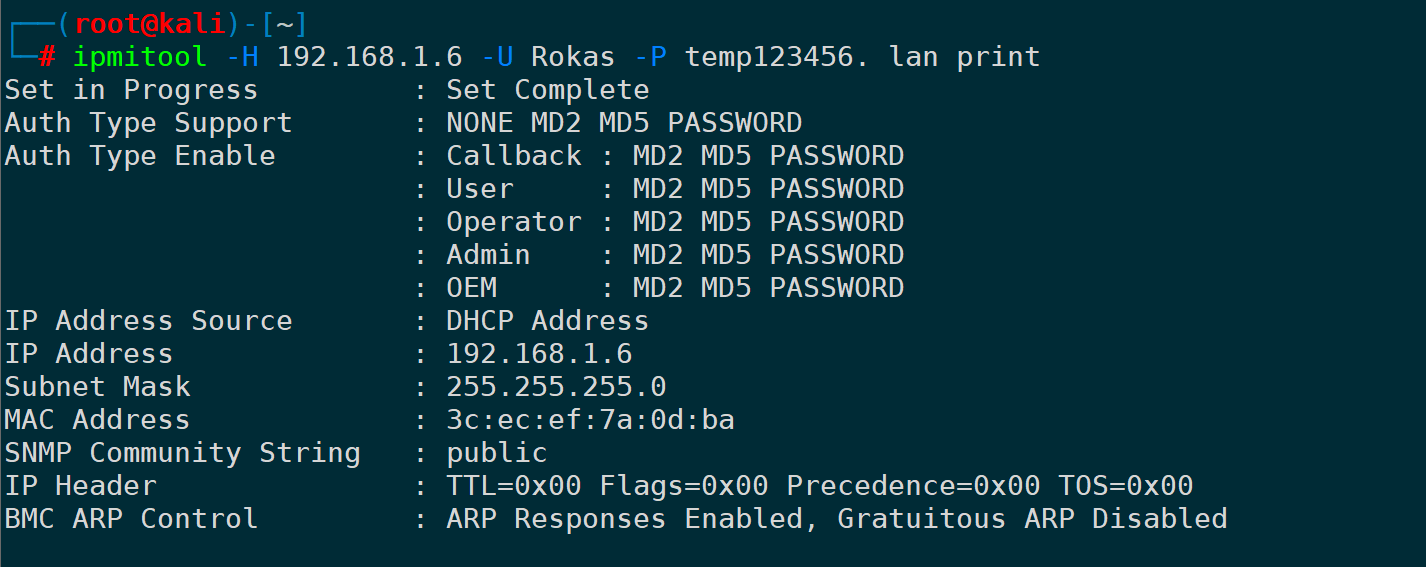Click the SNMP community string 'public'
The image size is (1426, 567).
[x=496, y=453]
